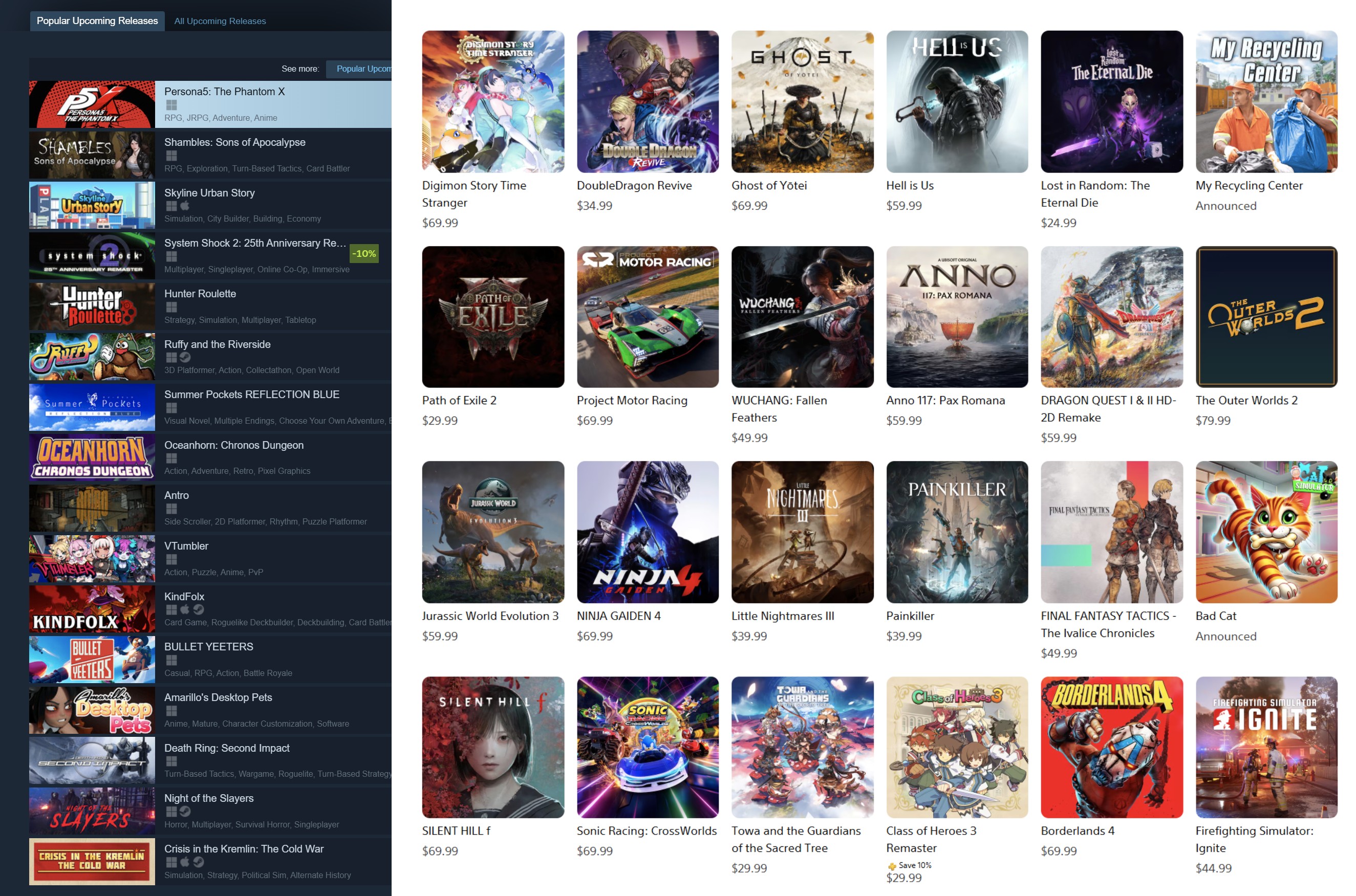
Task: Open The Outer Worlds 2 cover
Action: (x=1266, y=317)
